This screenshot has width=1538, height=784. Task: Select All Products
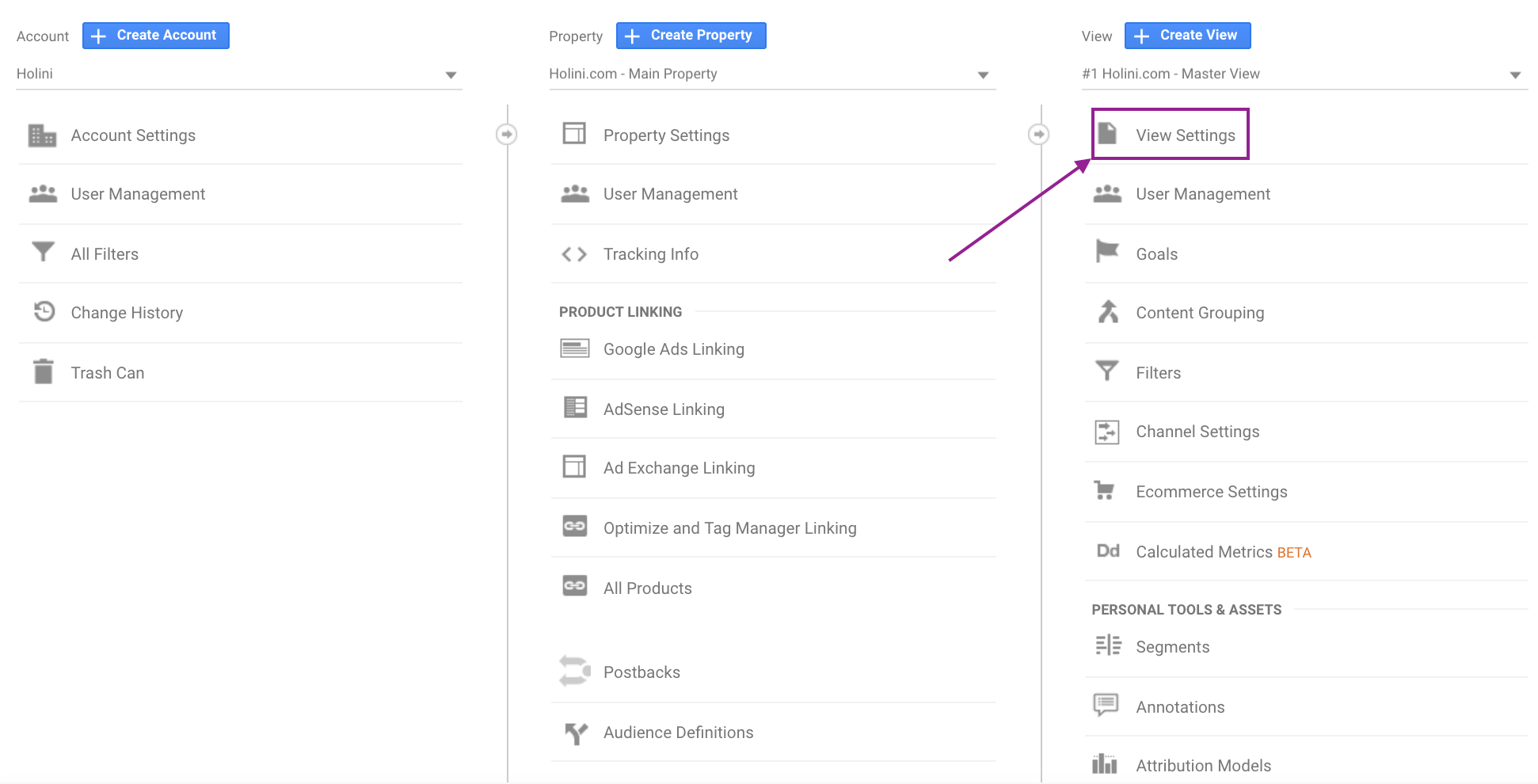point(648,588)
